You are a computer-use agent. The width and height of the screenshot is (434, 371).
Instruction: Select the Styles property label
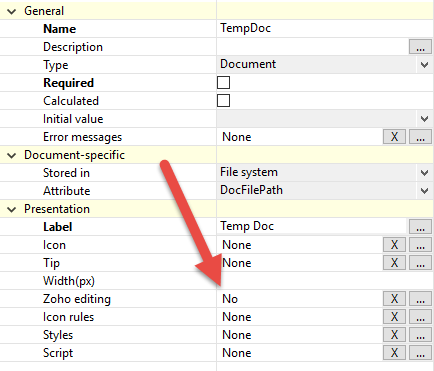58,335
